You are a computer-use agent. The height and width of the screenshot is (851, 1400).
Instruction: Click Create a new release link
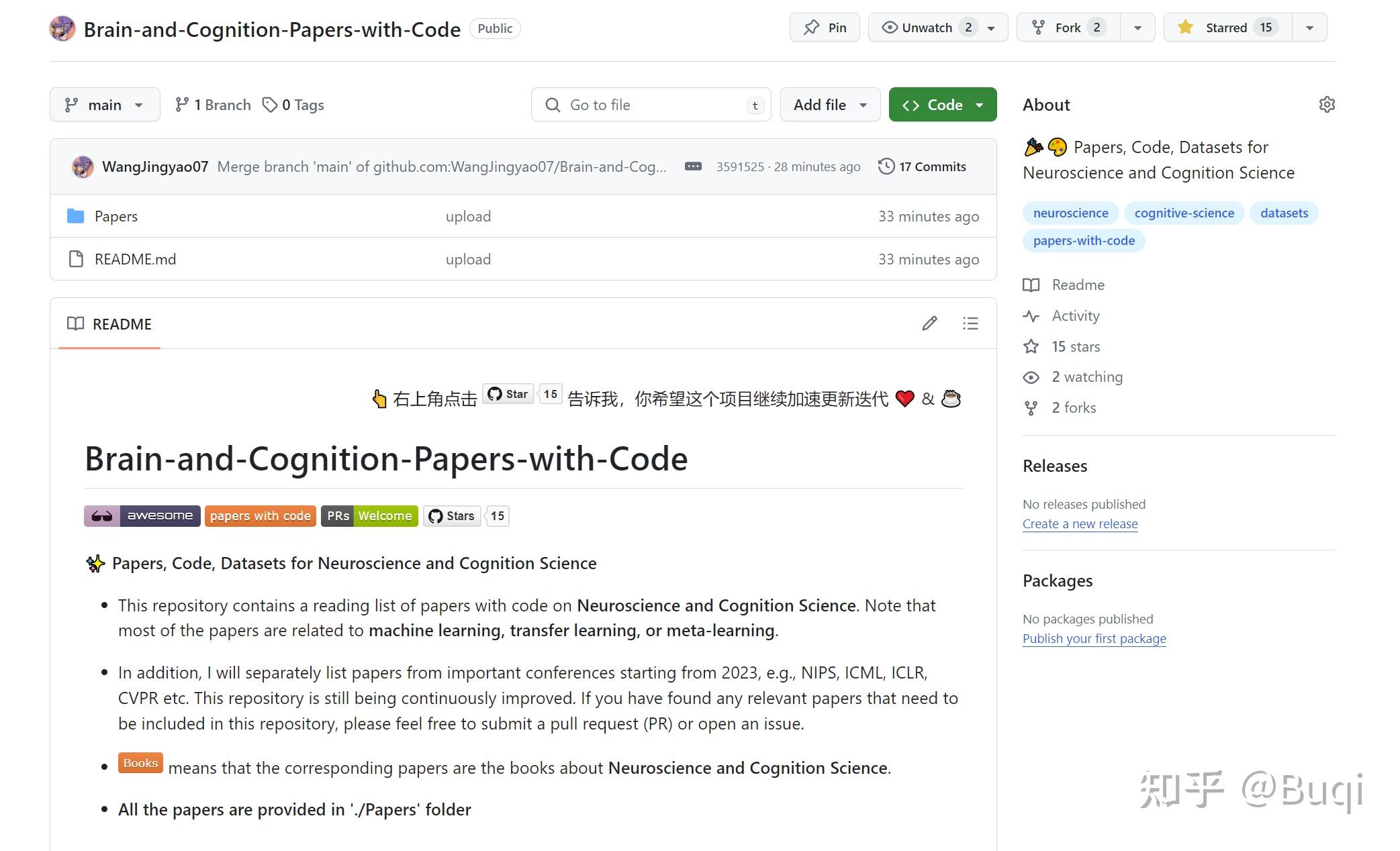[1080, 523]
